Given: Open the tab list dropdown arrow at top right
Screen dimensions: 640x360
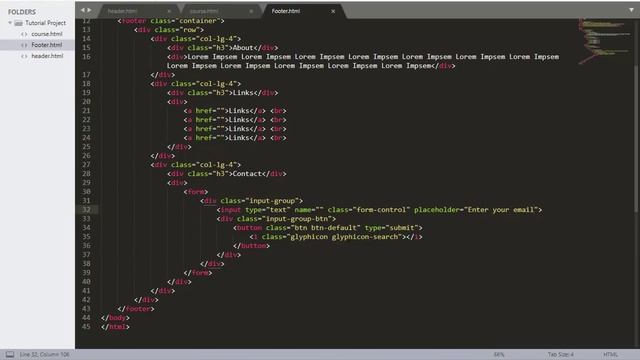Looking at the screenshot, I should pyautogui.click(x=631, y=10).
